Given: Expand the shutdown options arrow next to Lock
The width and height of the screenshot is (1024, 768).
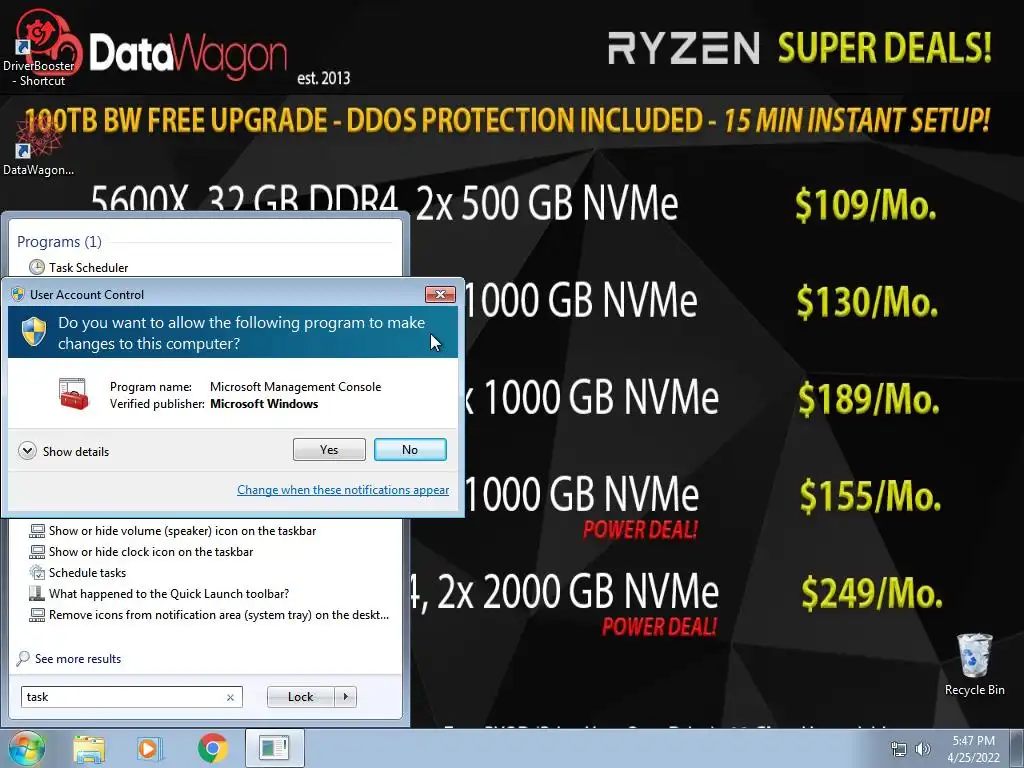Looking at the screenshot, I should point(345,697).
